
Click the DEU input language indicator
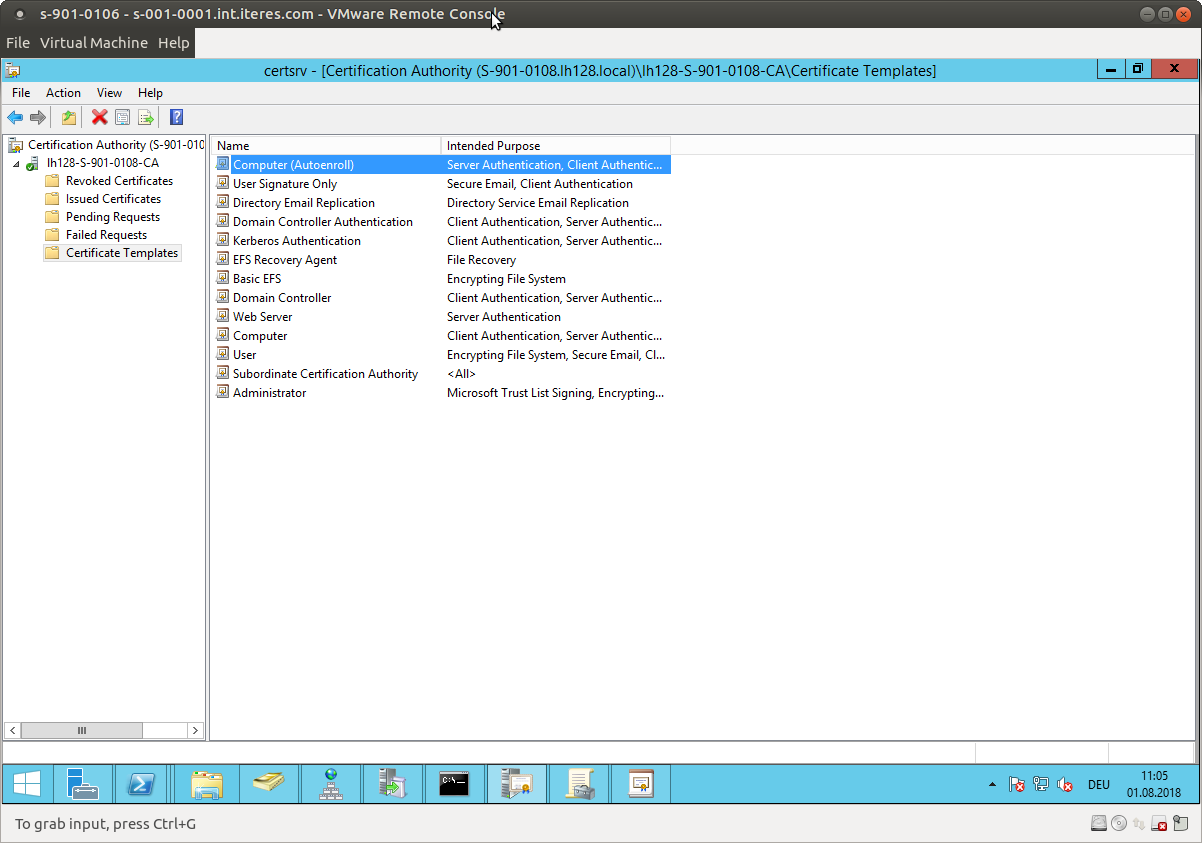[1099, 785]
